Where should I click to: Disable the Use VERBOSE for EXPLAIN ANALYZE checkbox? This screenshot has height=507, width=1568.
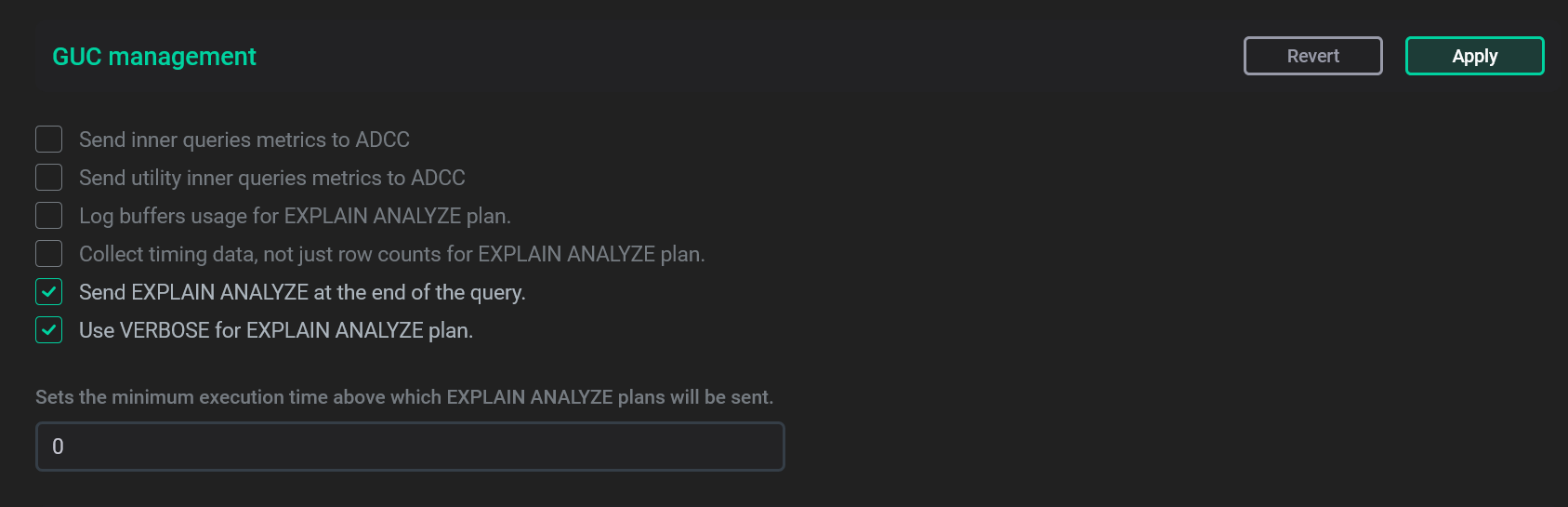tap(49, 330)
